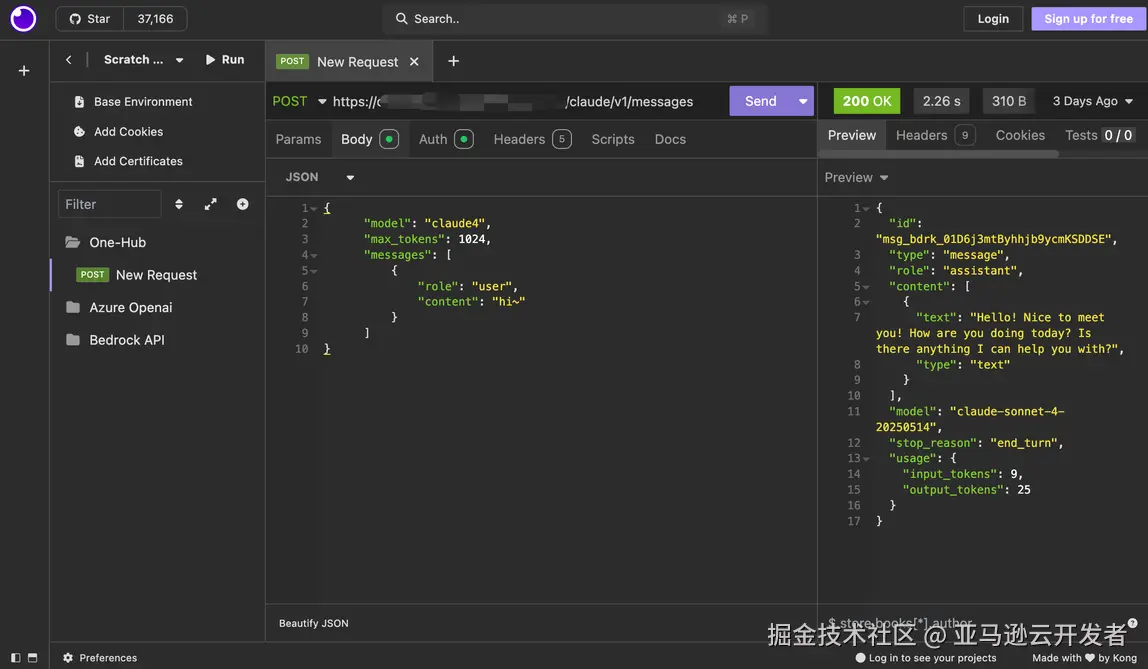Click the back chevron beside Scratch Pad
This screenshot has width=1148, height=669.
click(x=69, y=60)
